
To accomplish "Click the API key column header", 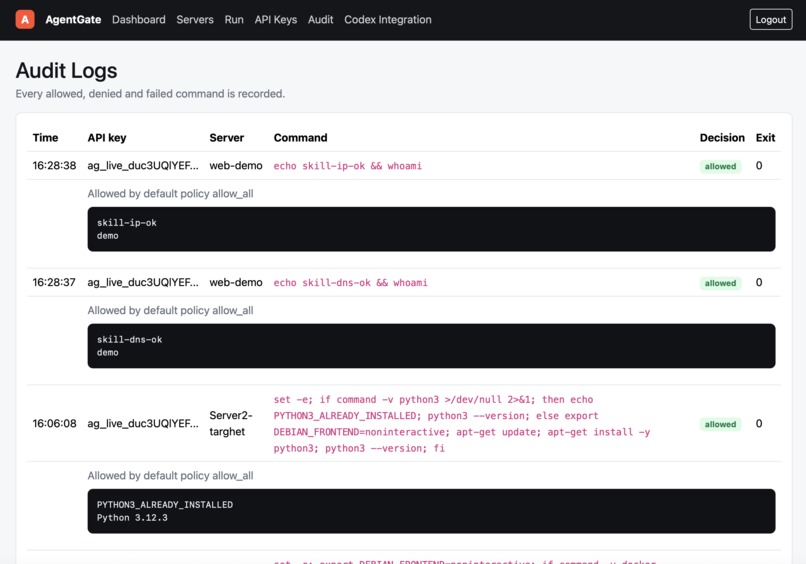I will click(107, 138).
